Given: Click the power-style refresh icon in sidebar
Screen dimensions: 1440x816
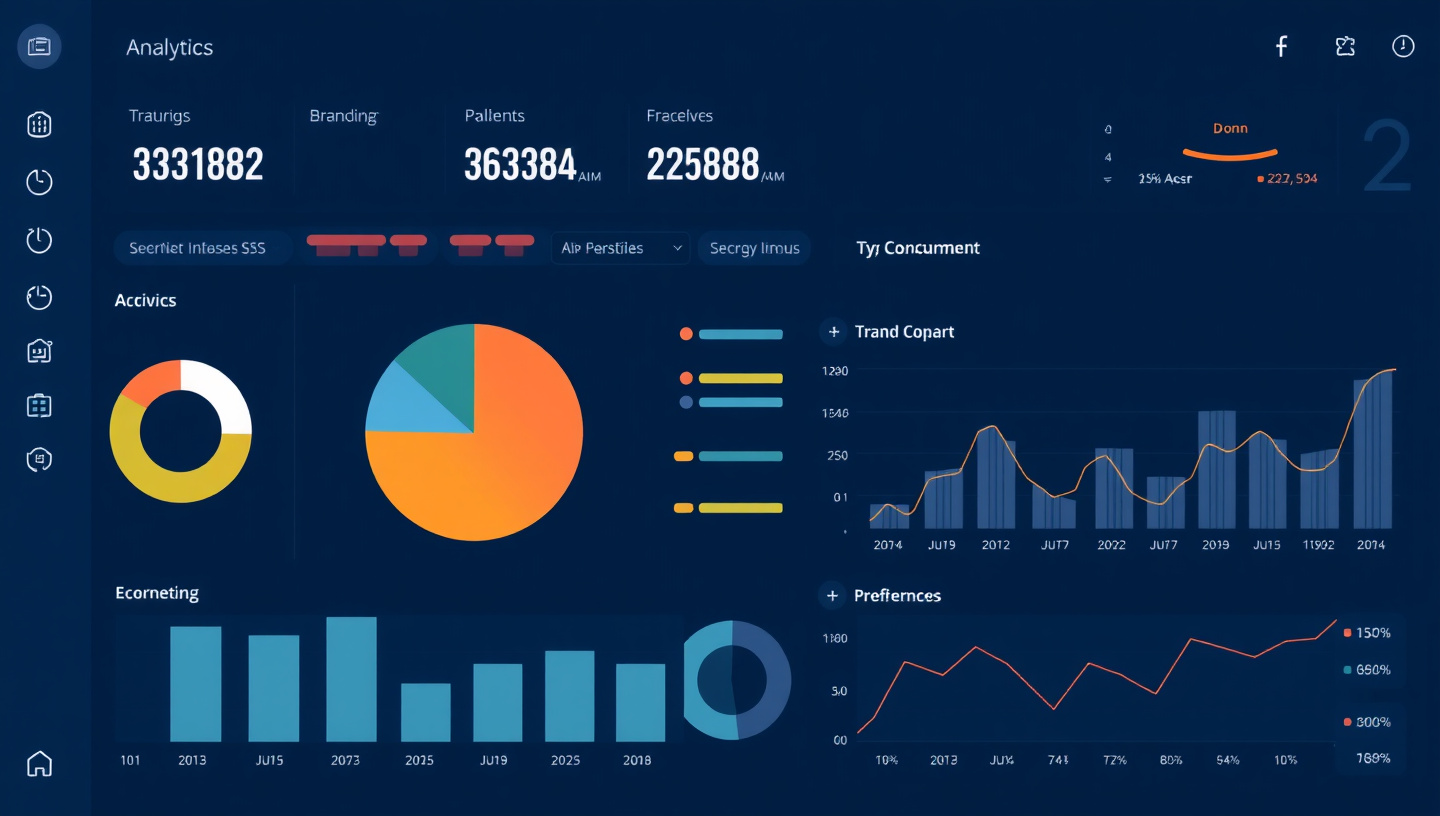Looking at the screenshot, I should [x=39, y=240].
